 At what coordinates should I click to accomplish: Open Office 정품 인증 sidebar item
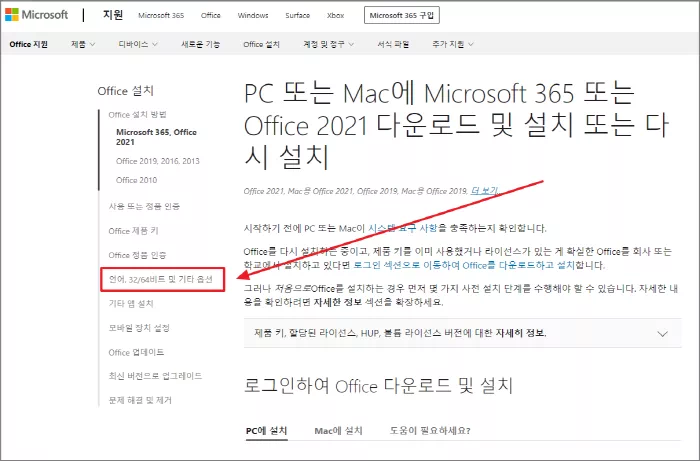(138, 255)
